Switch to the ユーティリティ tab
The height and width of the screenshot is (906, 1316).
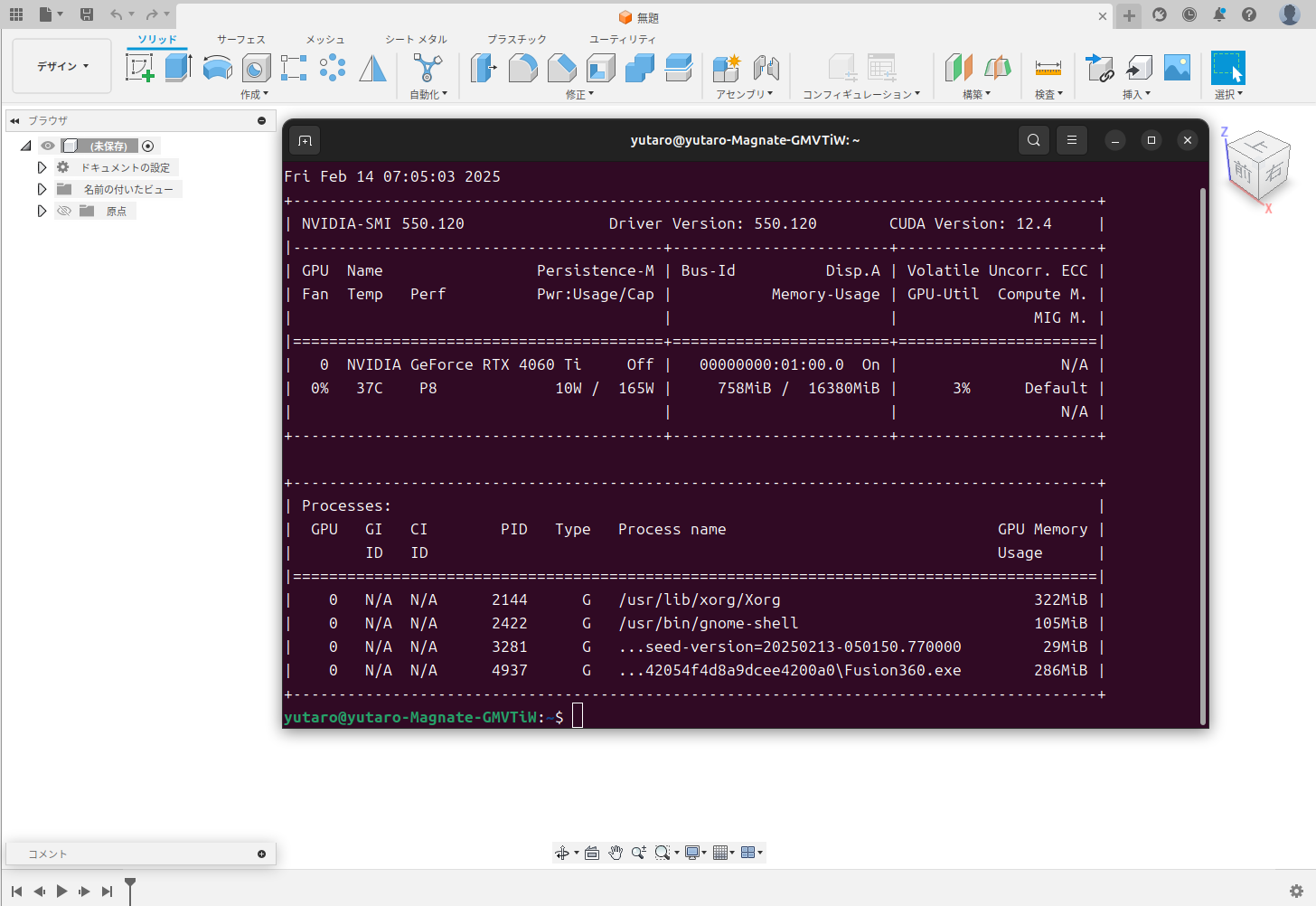coord(623,40)
